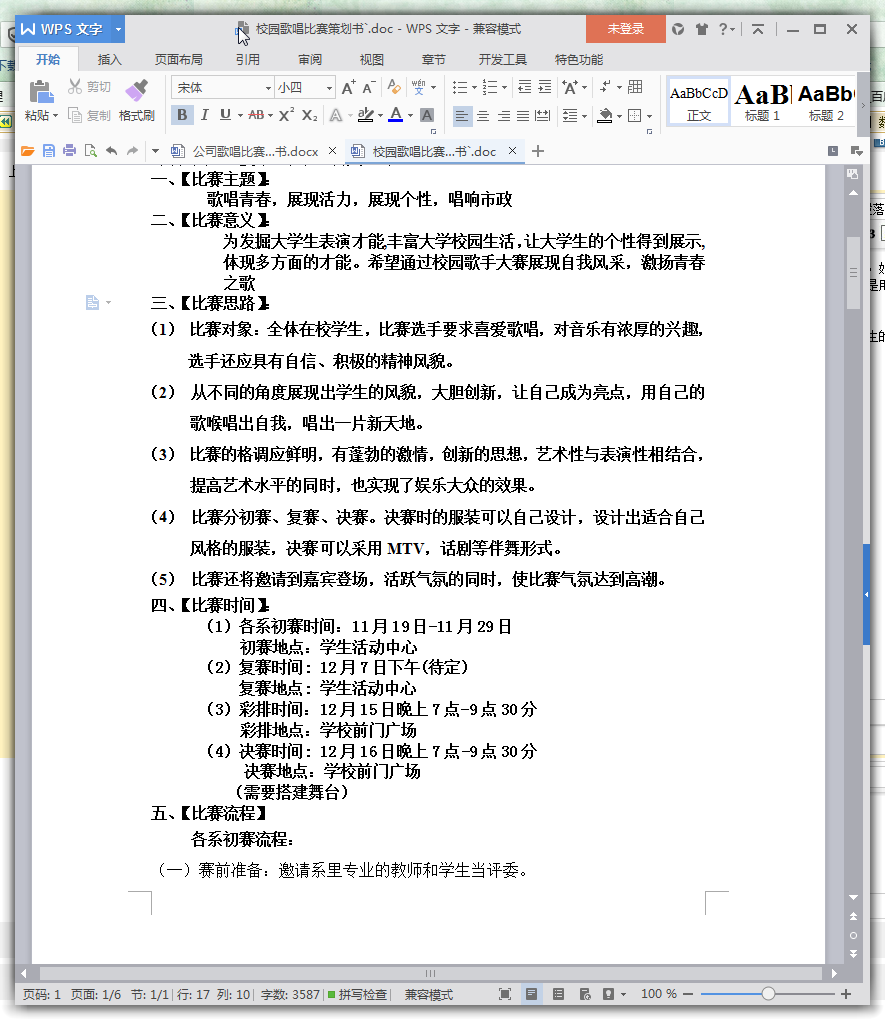
Task: Open the bullet list dropdown
Action: pyautogui.click(x=473, y=88)
